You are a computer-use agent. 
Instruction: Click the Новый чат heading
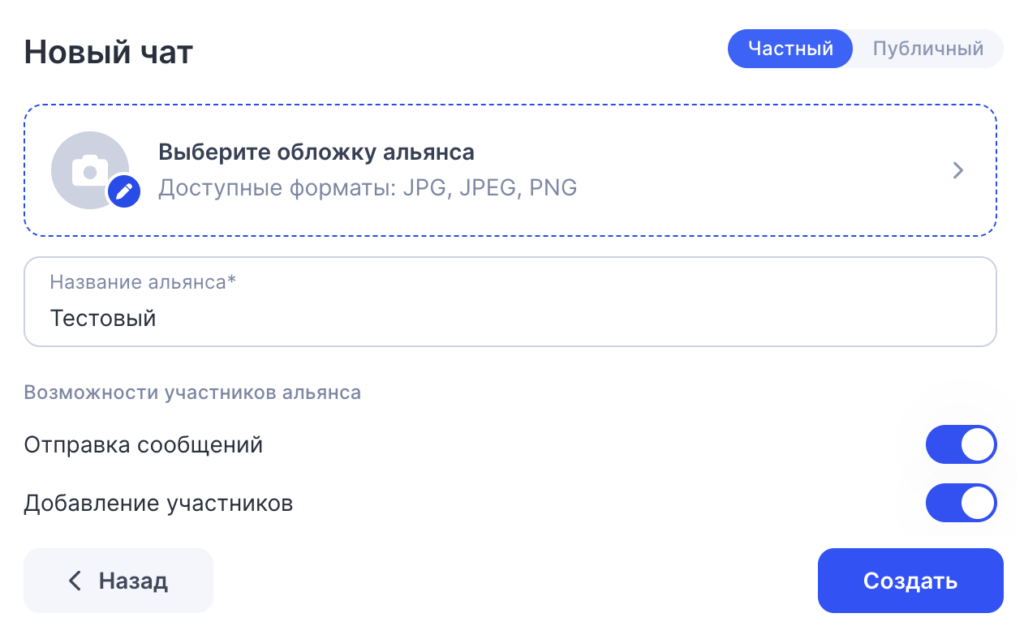108,52
